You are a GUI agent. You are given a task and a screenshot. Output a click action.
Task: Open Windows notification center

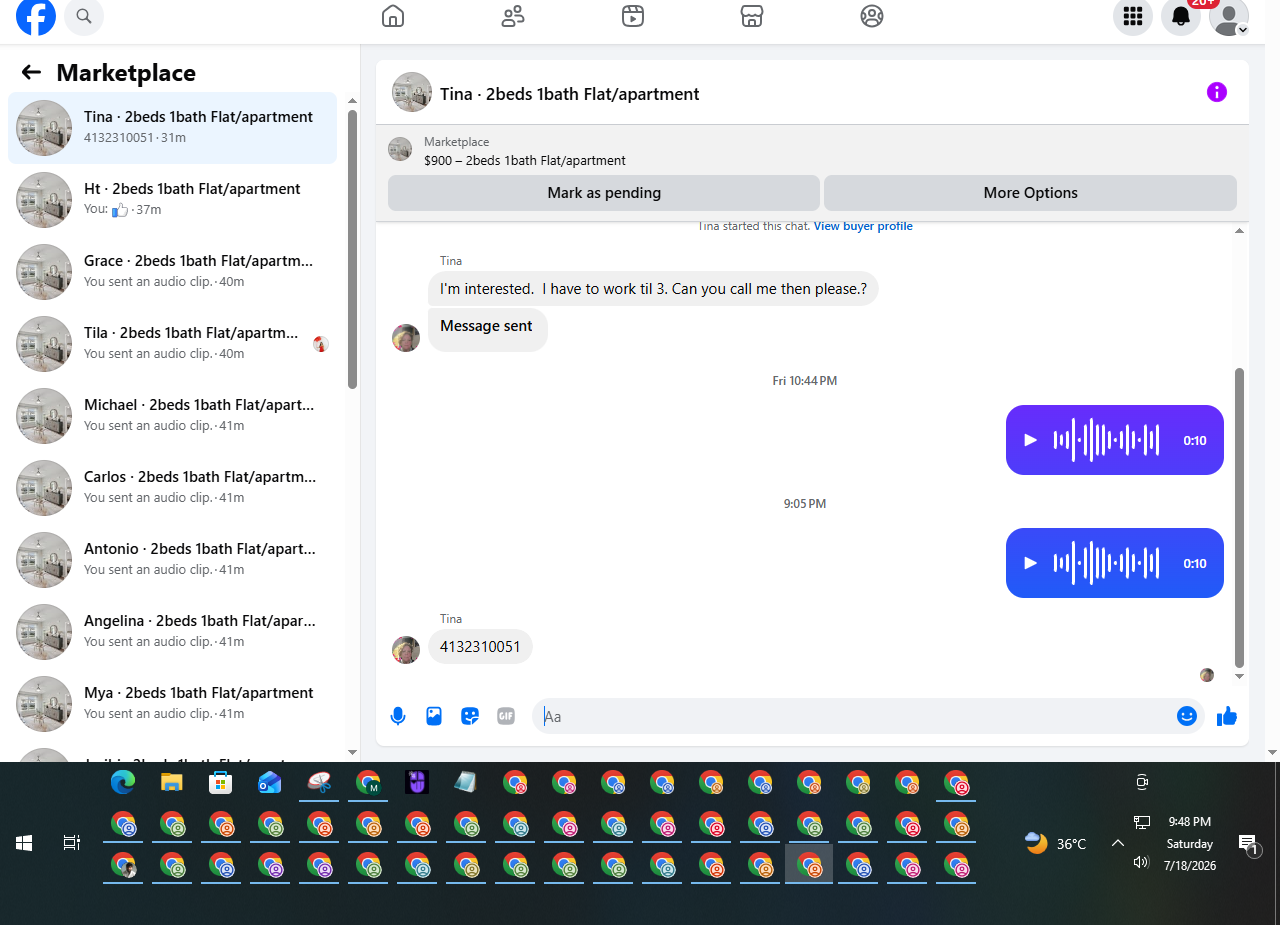(x=1248, y=843)
